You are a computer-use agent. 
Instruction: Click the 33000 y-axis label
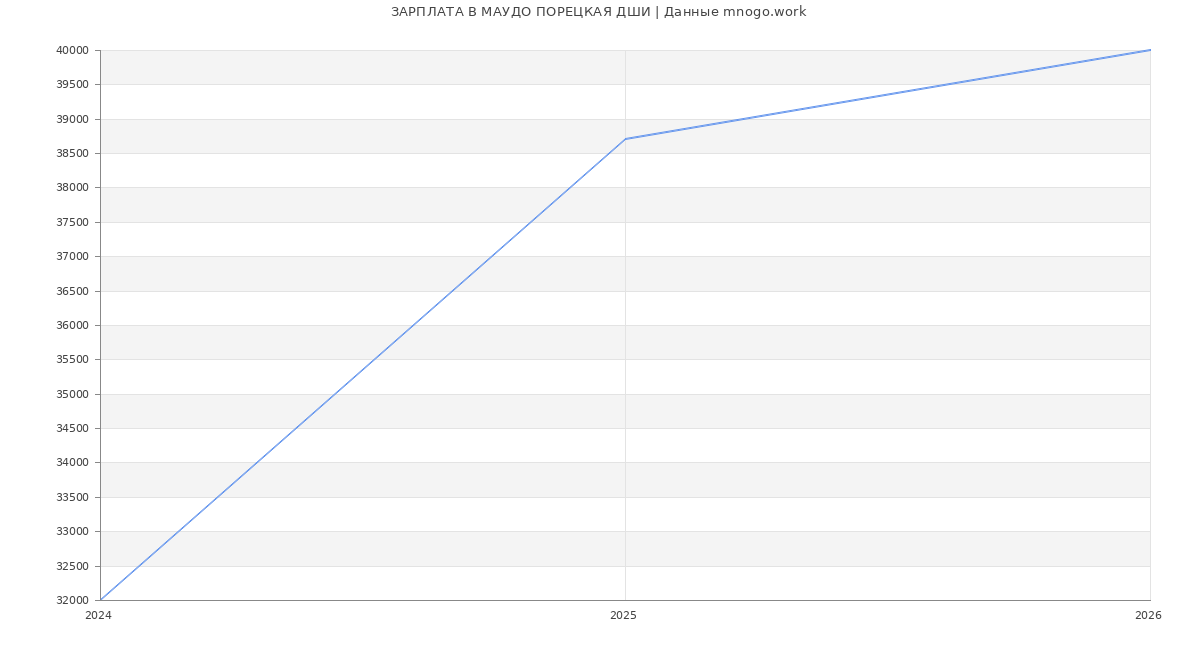pyautogui.click(x=73, y=532)
